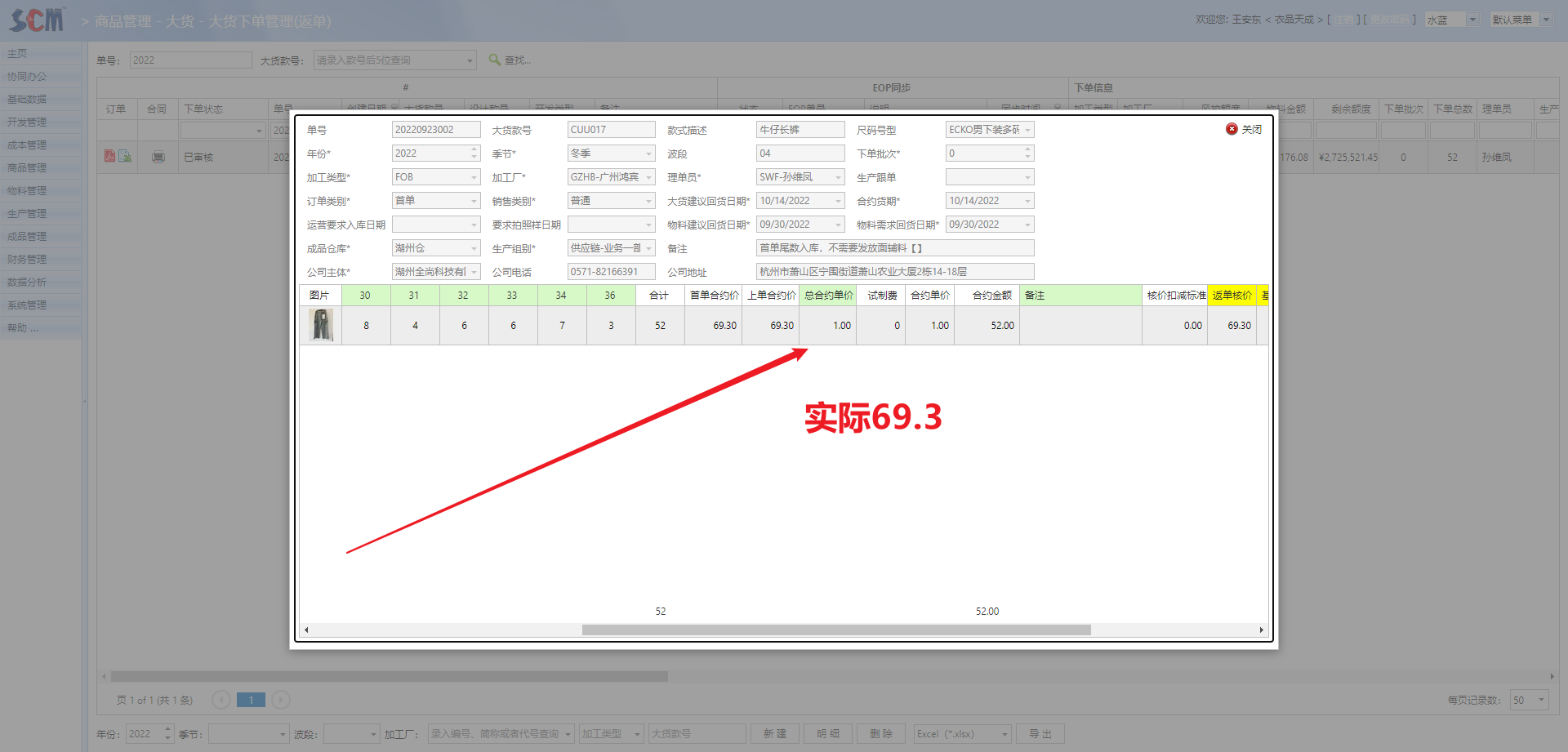
Task: Click the SCM logo
Action: coord(37,20)
